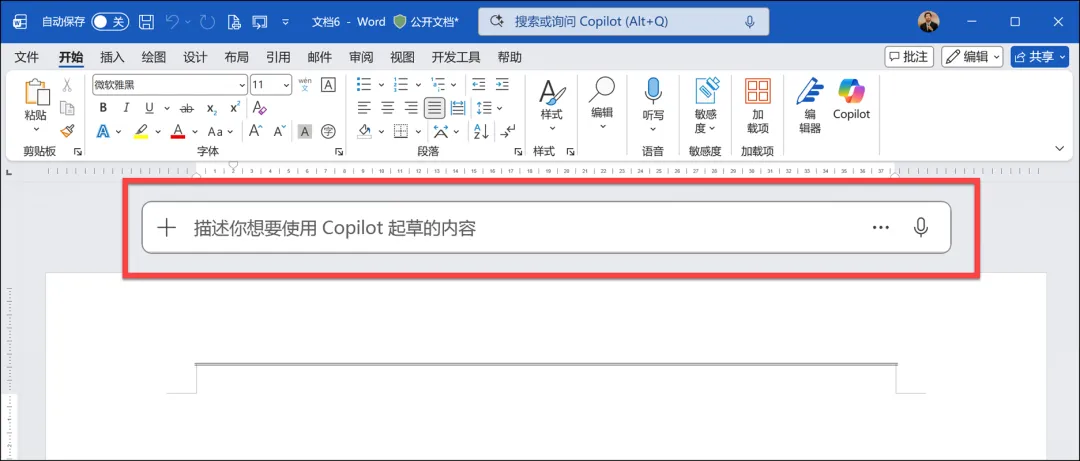Toggle Italic formatting
Image resolution: width=1080 pixels, height=461 pixels.
(x=126, y=108)
